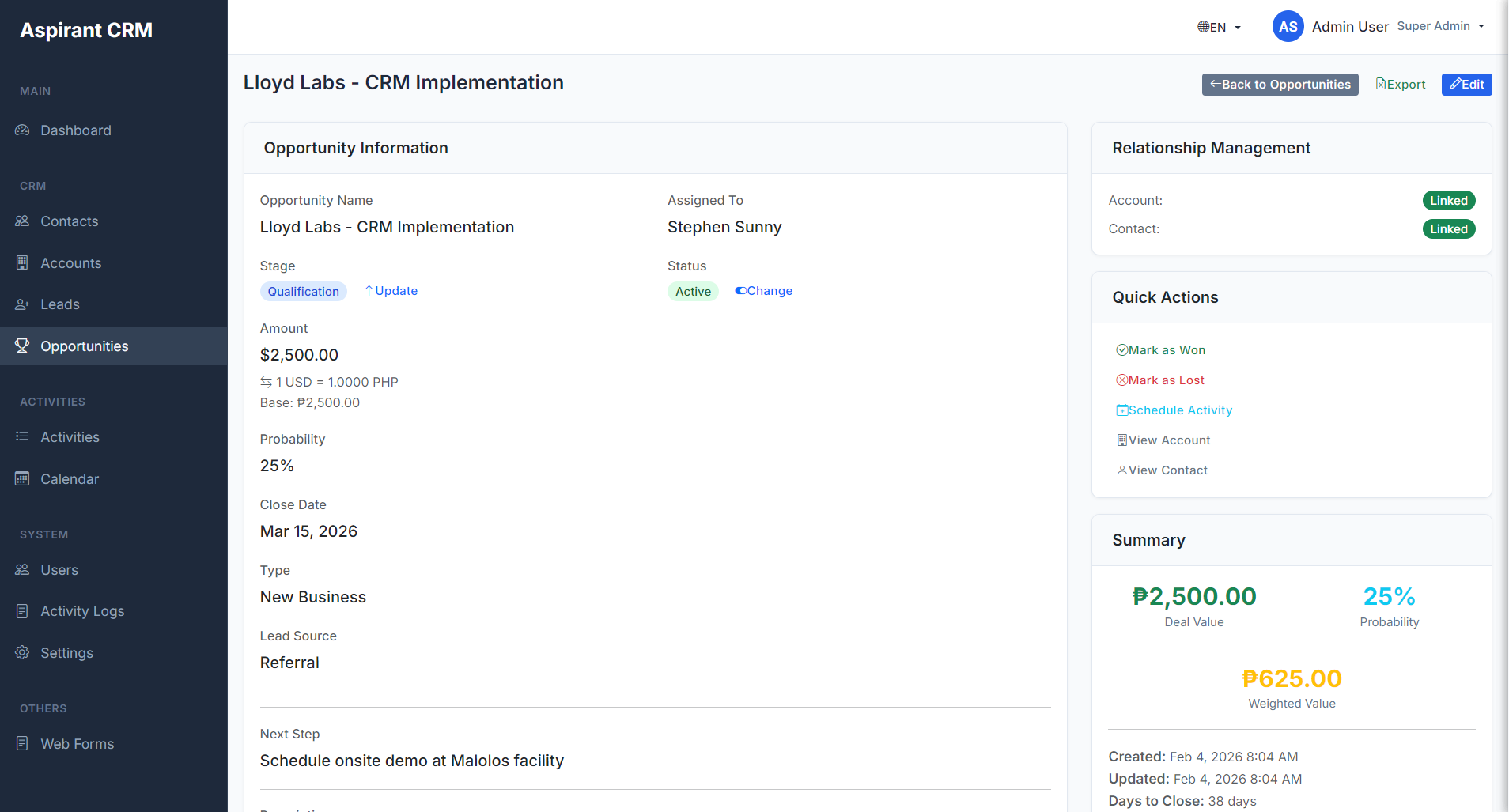Open the Update stage control
The image size is (1509, 812).
(x=391, y=291)
